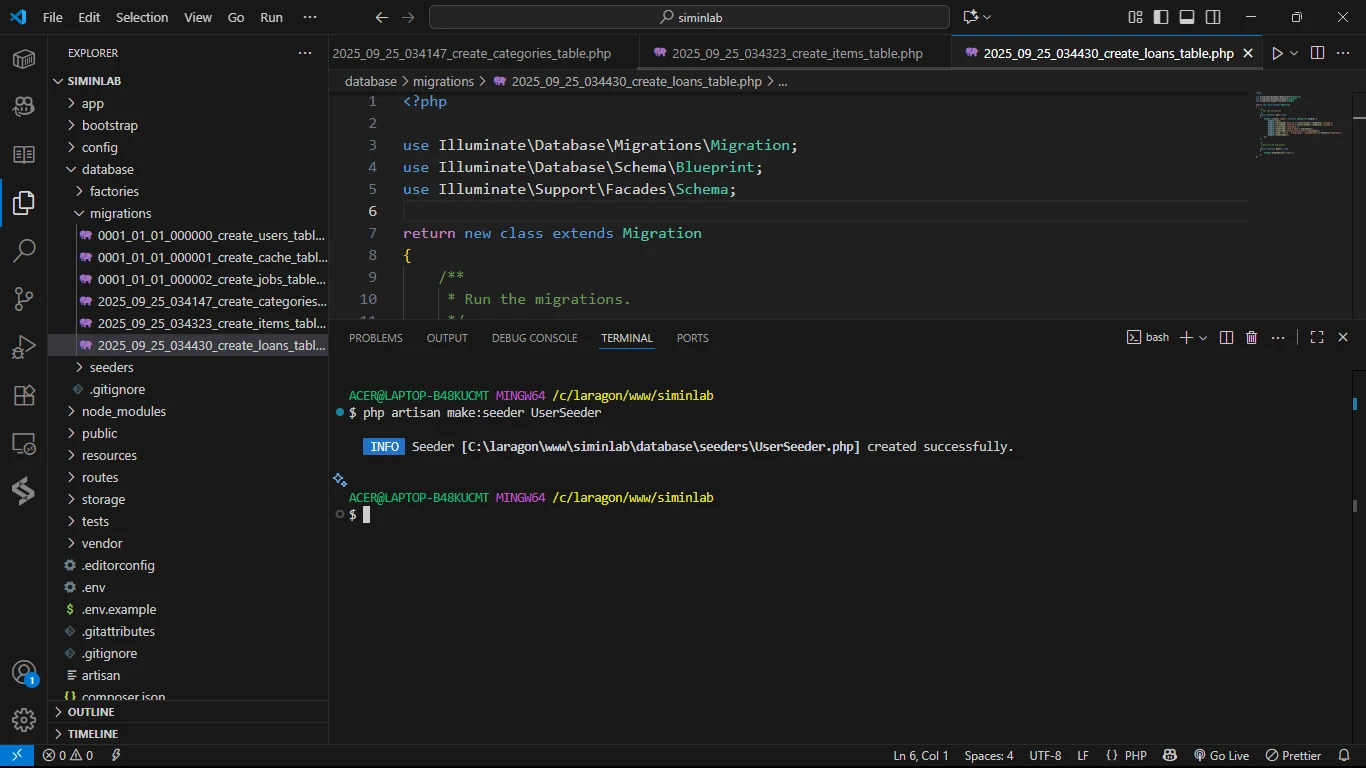Open the Search view in activity bar
Viewport: 1366px width, 768px height.
coord(24,251)
